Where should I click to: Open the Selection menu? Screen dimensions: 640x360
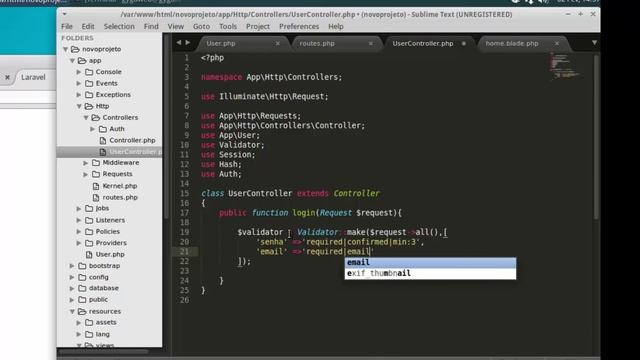pyautogui.click(x=119, y=27)
